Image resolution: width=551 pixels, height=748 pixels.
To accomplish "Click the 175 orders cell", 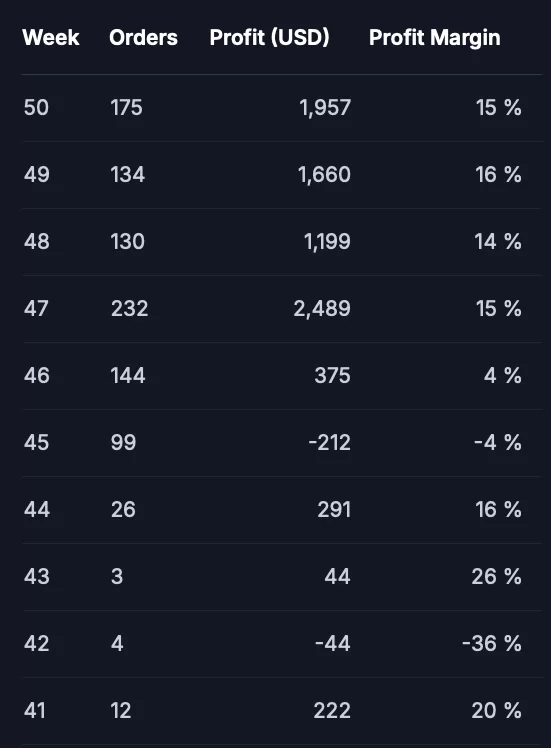I will pos(126,107).
